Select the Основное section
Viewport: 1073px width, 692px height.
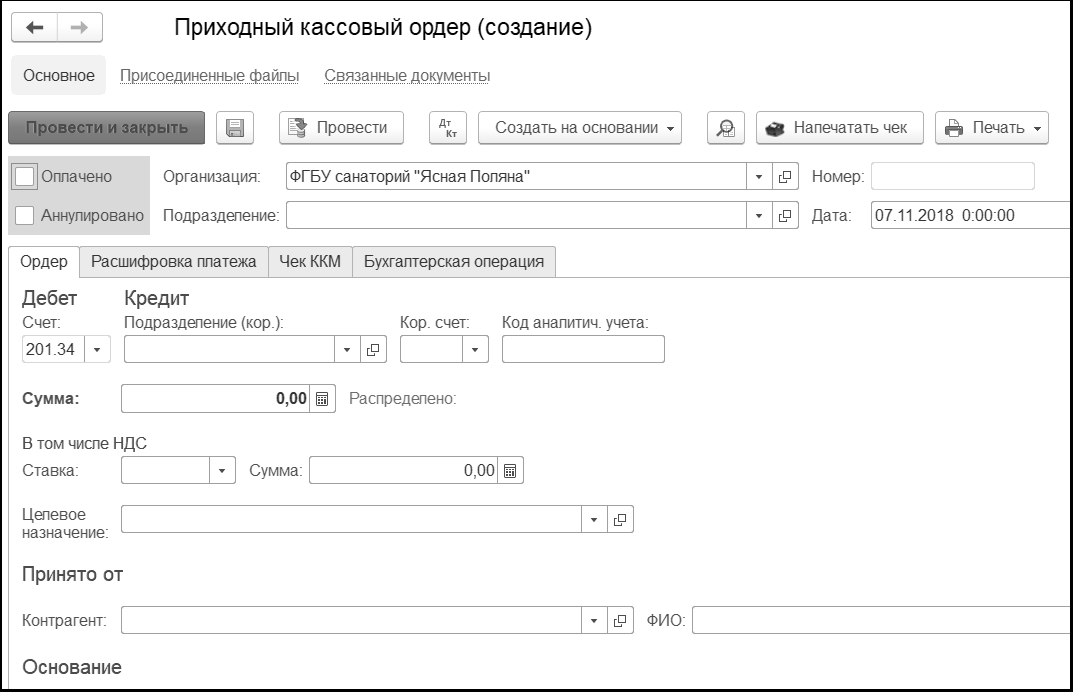click(59, 75)
